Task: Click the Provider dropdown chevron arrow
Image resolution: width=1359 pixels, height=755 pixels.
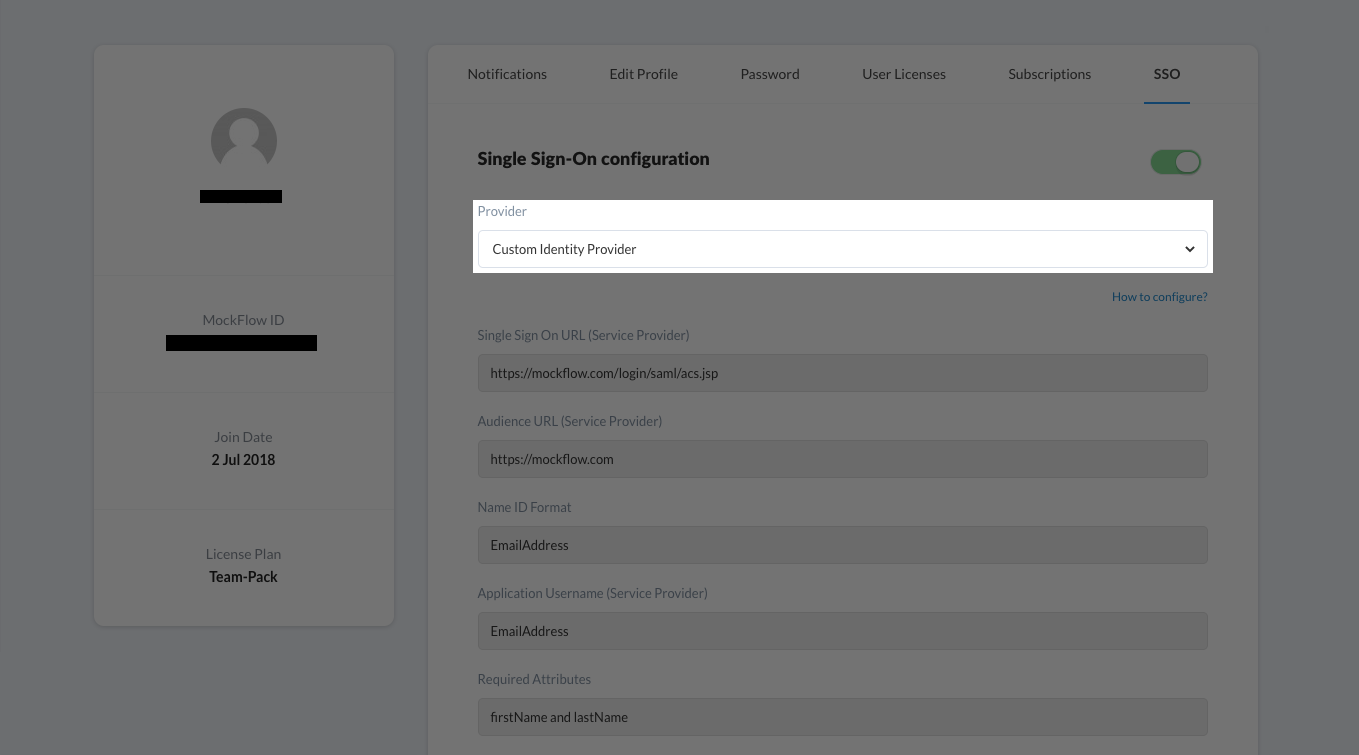Action: coord(1189,249)
